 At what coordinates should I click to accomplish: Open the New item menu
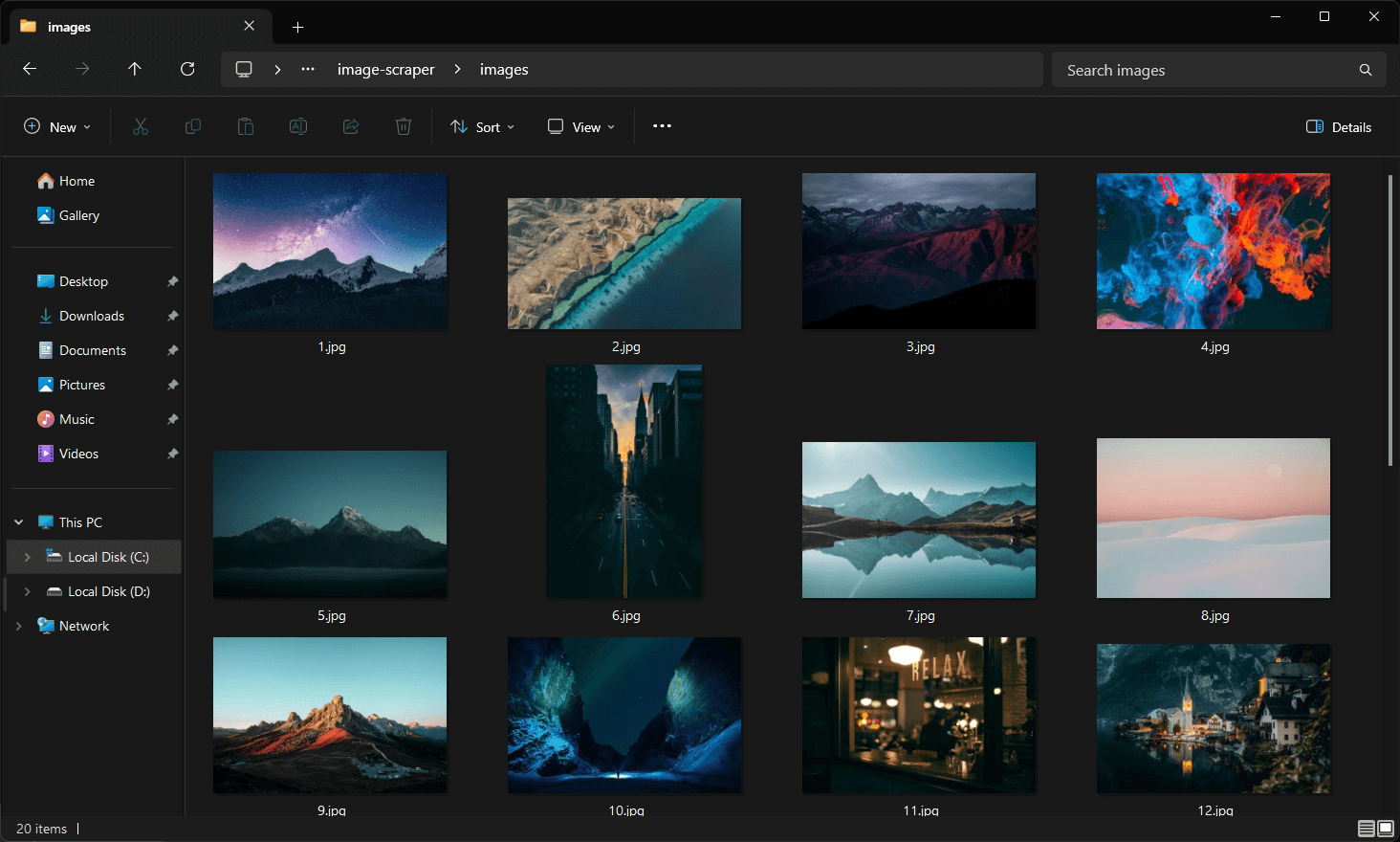coord(57,125)
